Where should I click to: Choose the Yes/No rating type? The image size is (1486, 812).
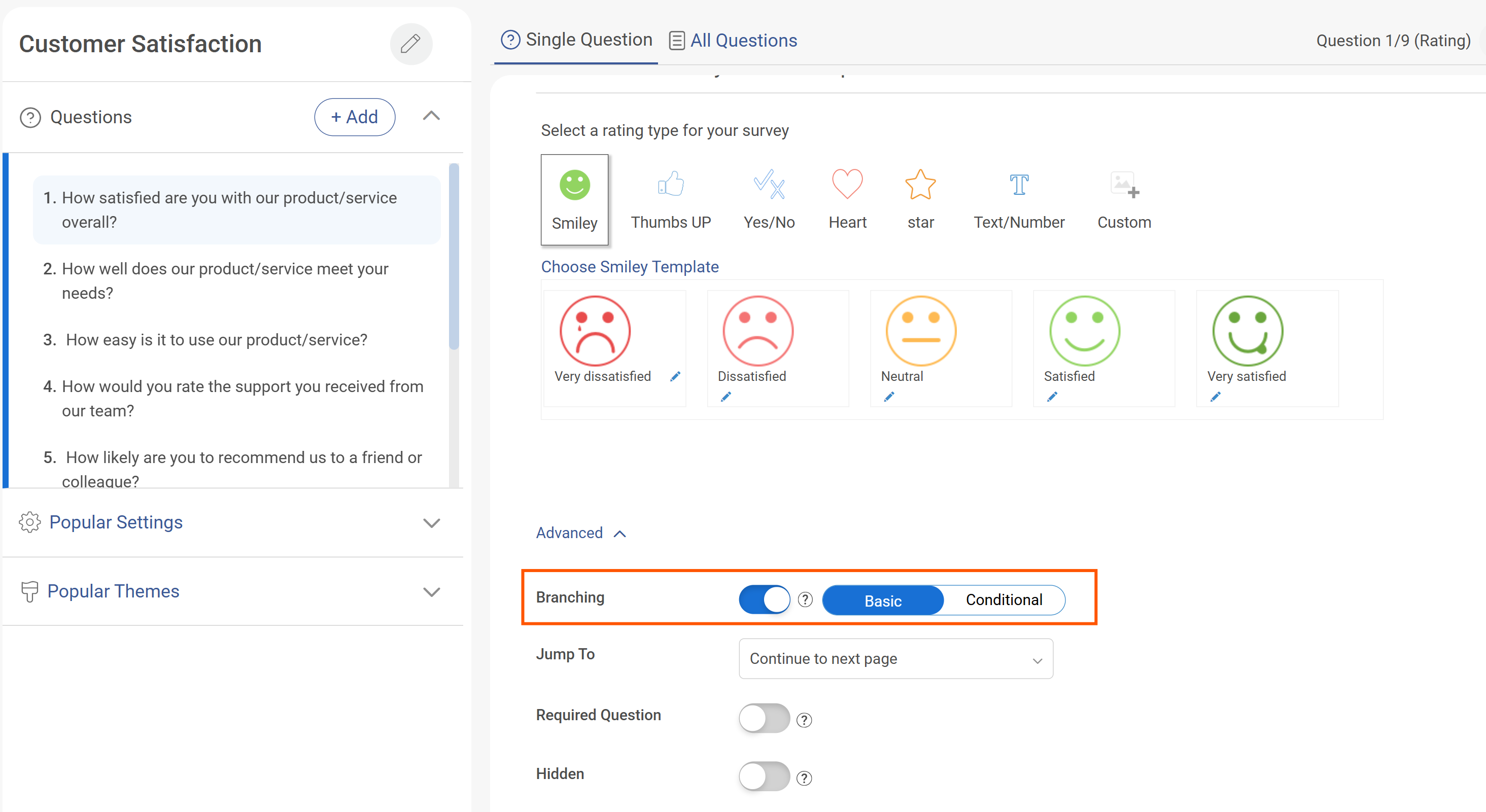click(769, 199)
